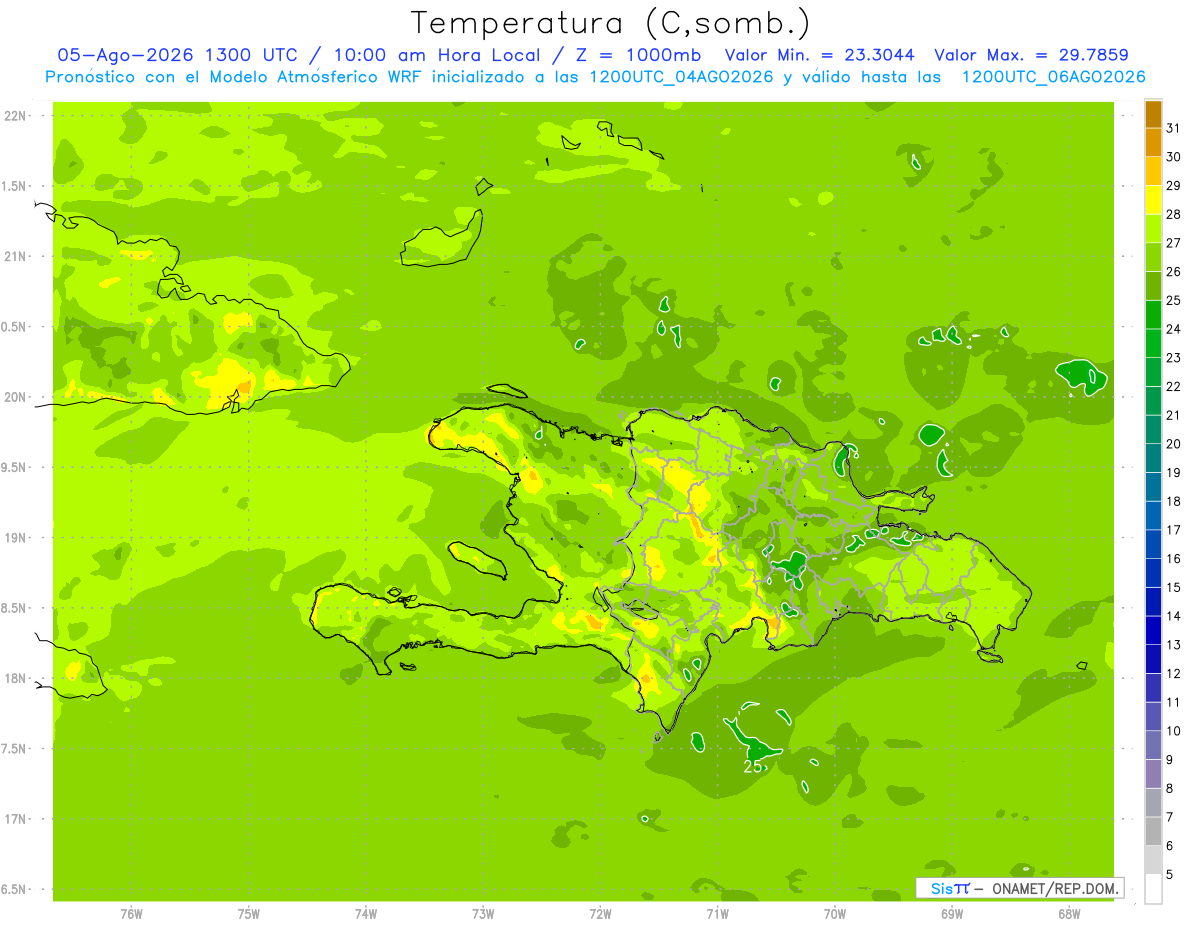Image resolution: width=1200 pixels, height=927 pixels.
Task: Click the 9–10 colorbar segment
Action: [1153, 745]
